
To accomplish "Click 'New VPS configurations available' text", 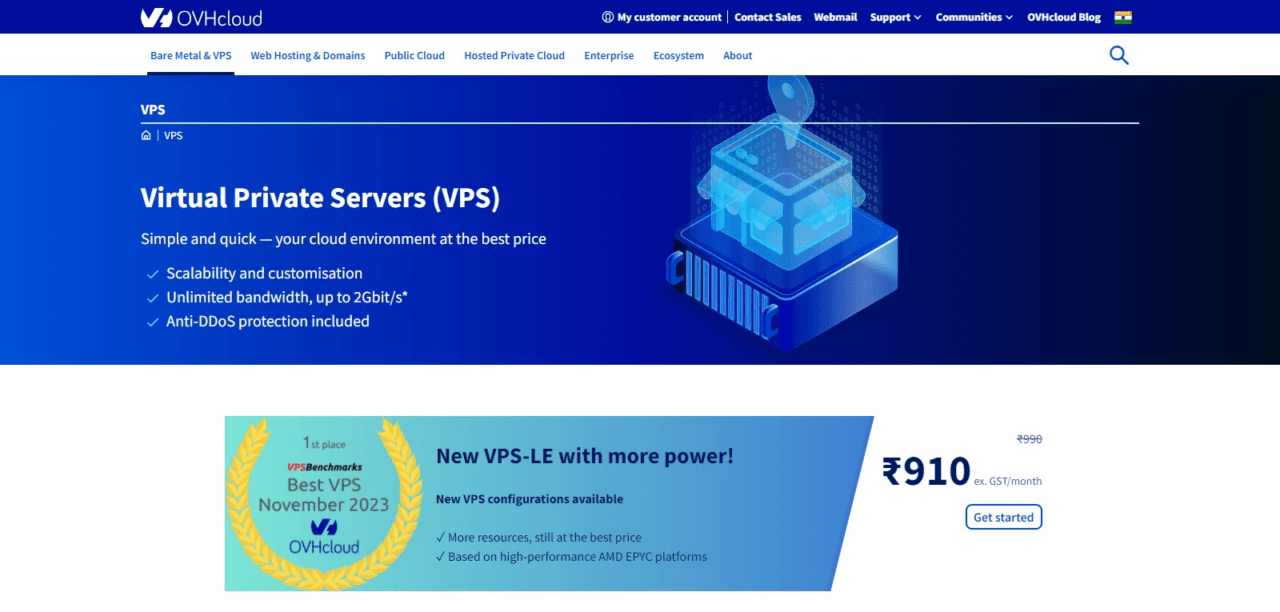I will 529,499.
